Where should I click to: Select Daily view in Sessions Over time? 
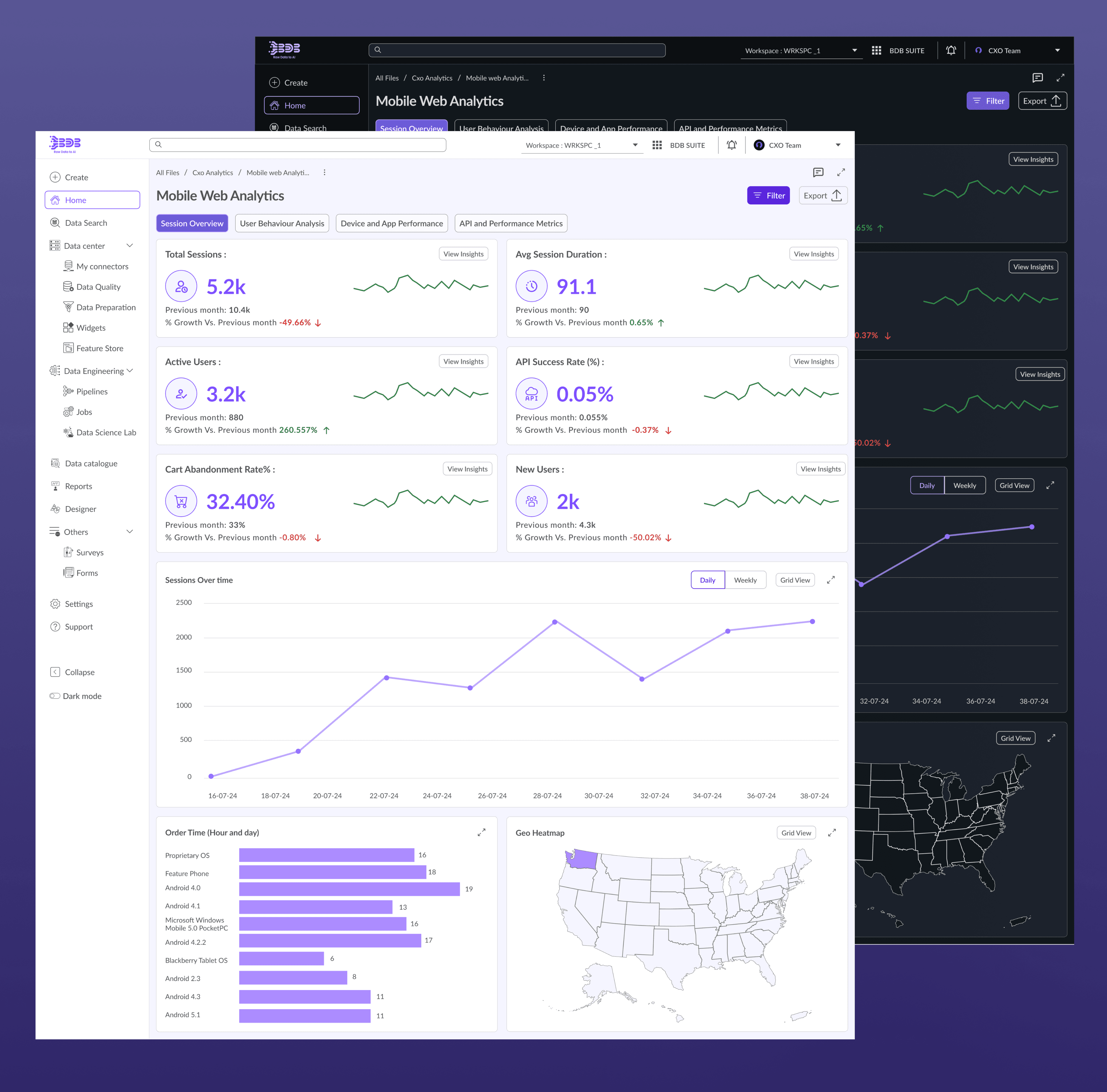(x=708, y=580)
